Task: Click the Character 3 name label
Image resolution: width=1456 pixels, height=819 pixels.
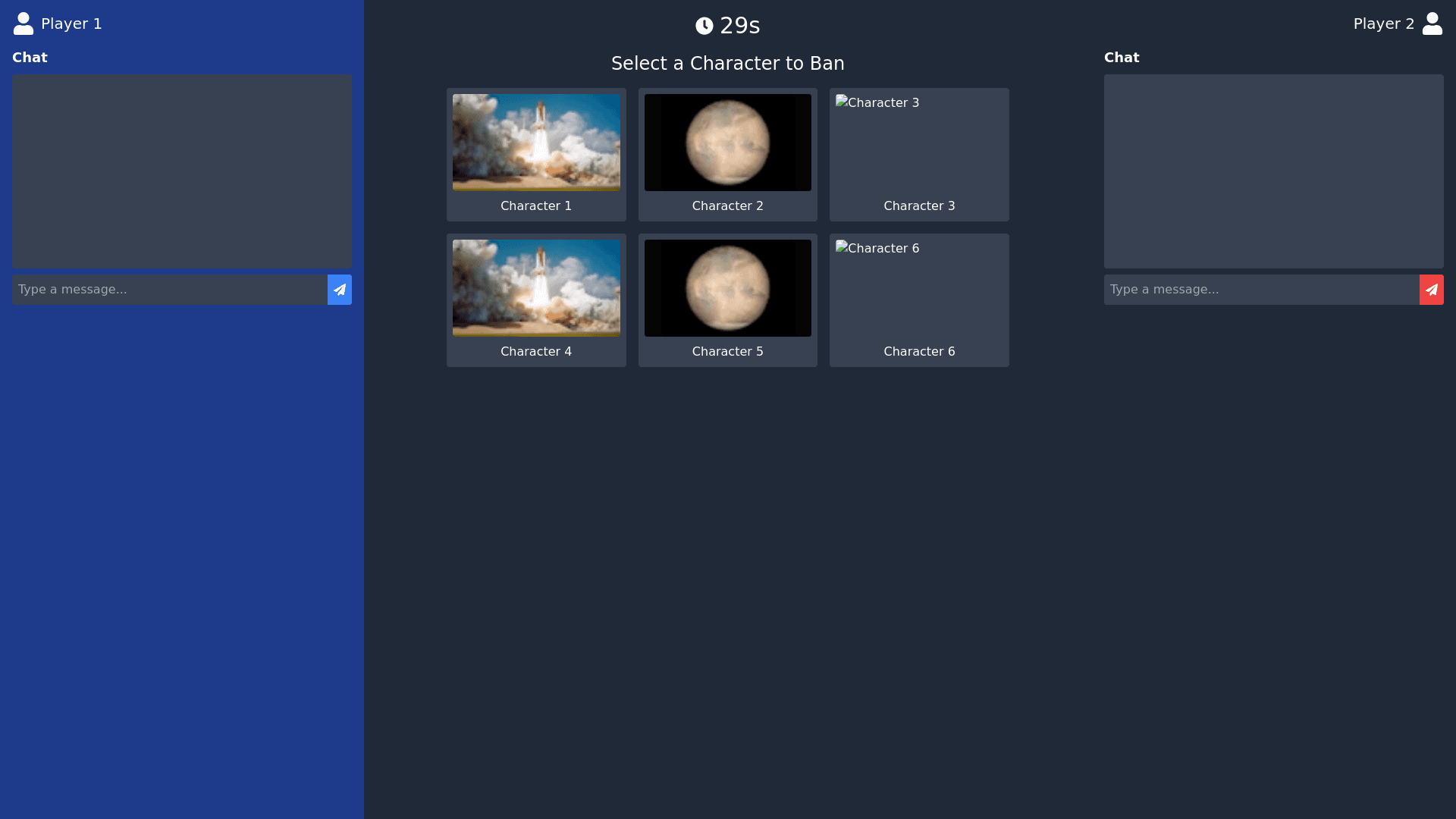Action: (919, 206)
